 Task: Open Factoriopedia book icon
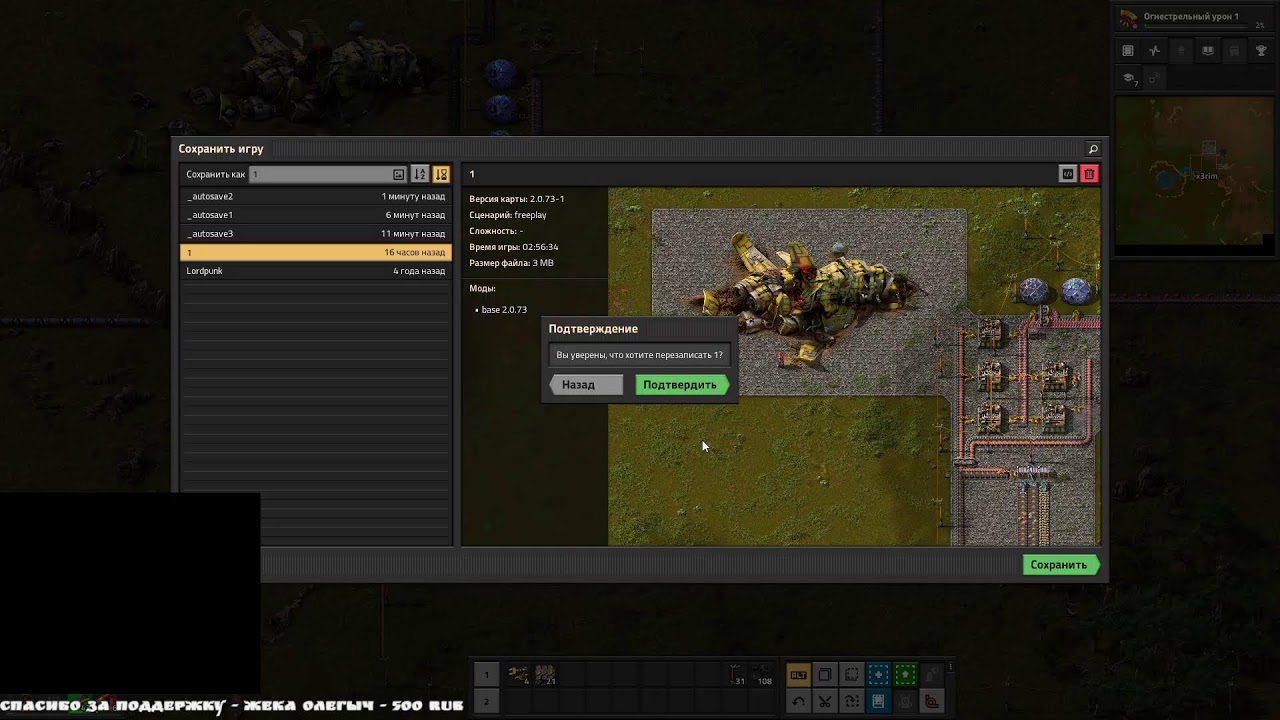[x=1208, y=51]
